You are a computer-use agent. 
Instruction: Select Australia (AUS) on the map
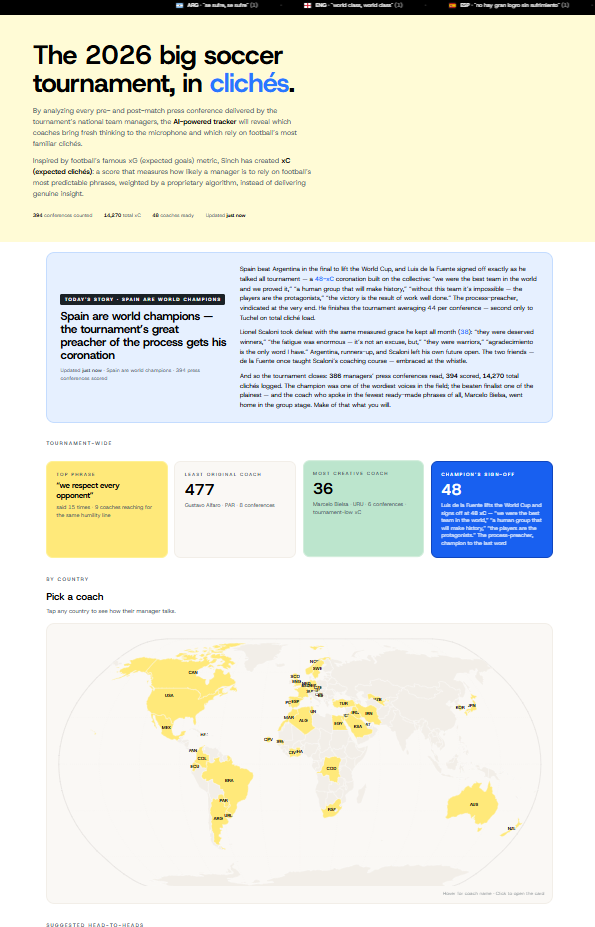(x=472, y=804)
